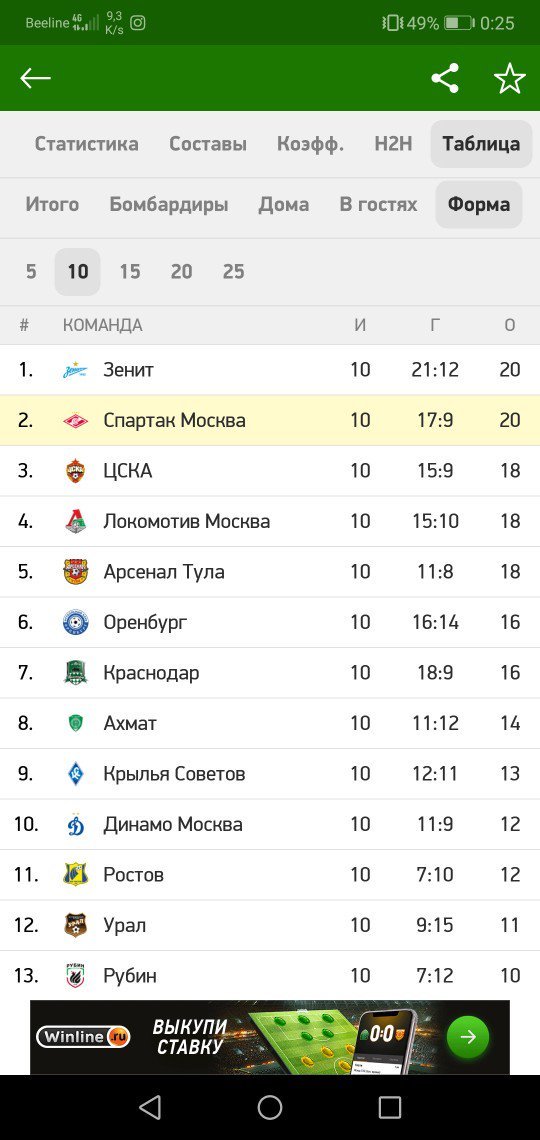Show the Бомбардиры table

tap(169, 204)
